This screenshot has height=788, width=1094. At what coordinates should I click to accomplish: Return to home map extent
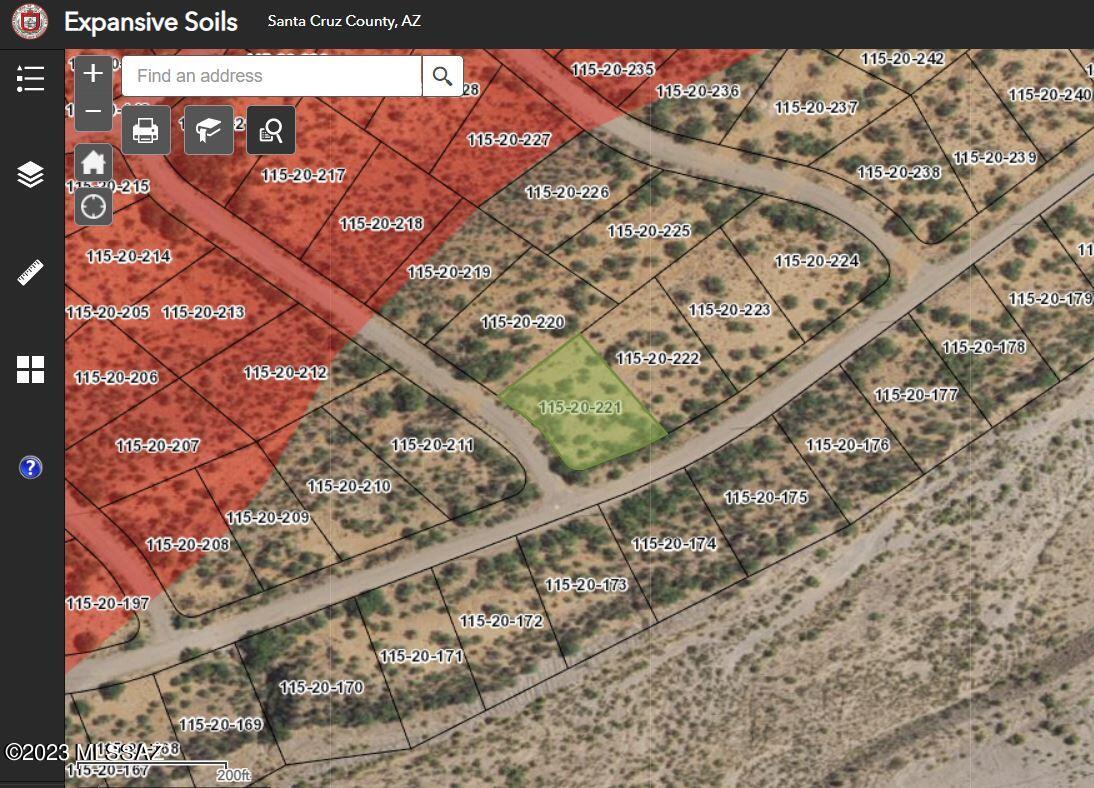coord(93,163)
